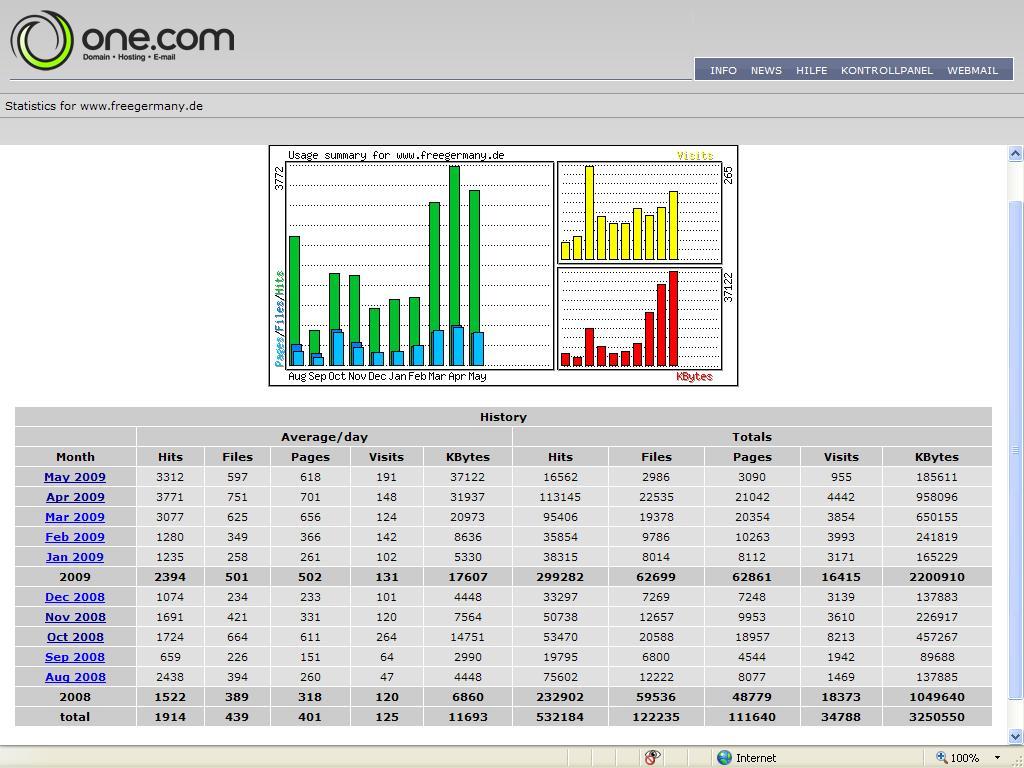
Task: Click the 100% zoom level text
Action: click(x=965, y=758)
